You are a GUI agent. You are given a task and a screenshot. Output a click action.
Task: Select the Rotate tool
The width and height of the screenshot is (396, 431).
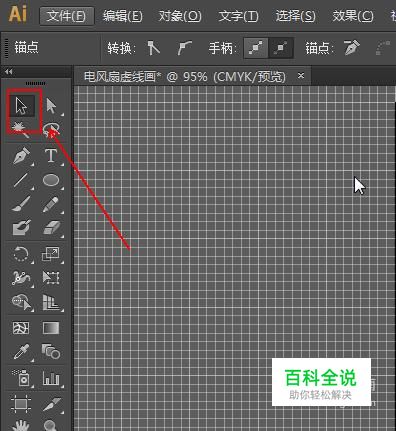(x=21, y=254)
